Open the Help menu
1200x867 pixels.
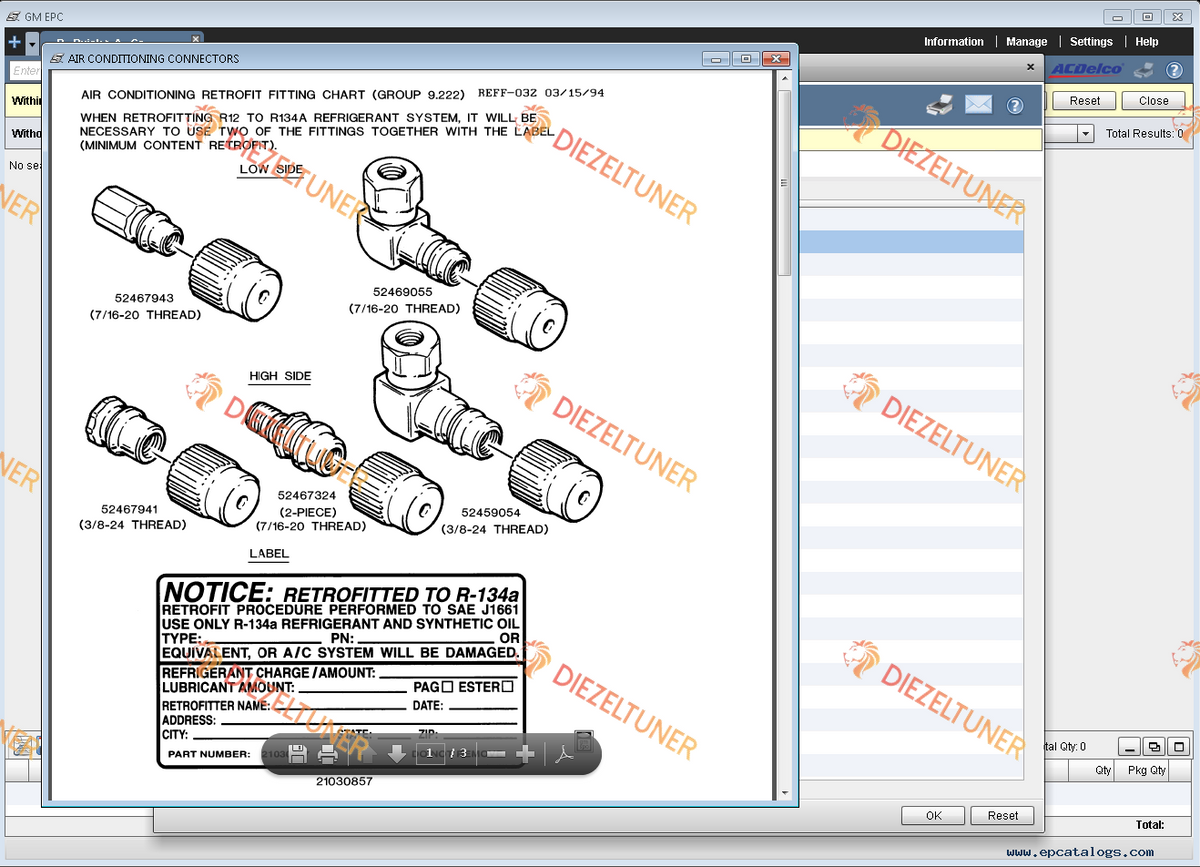pyautogui.click(x=1147, y=42)
